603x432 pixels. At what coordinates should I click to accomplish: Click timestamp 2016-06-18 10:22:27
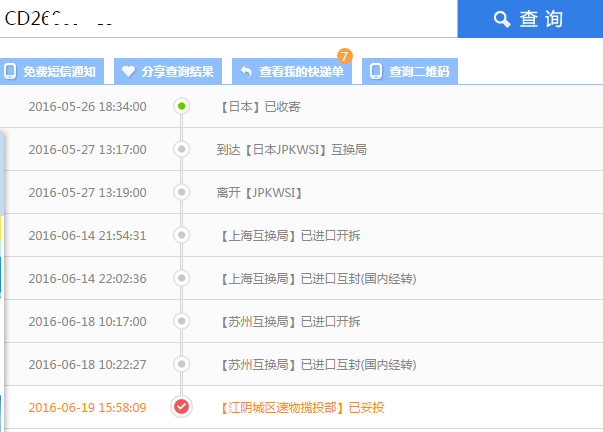pos(87,365)
